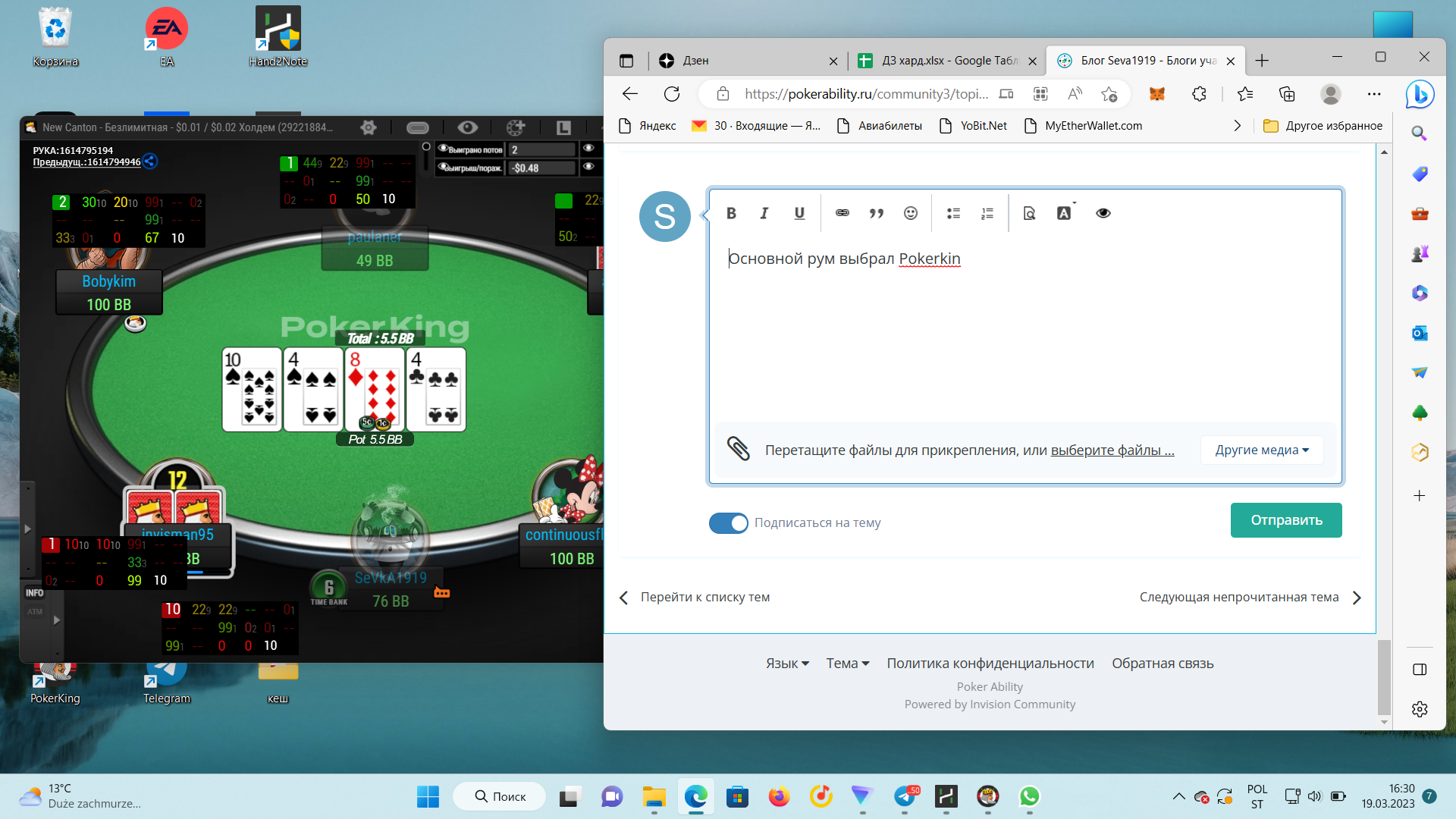The image size is (1456, 819).
Task: Open the Privacy Policy footer link
Action: coord(990,663)
